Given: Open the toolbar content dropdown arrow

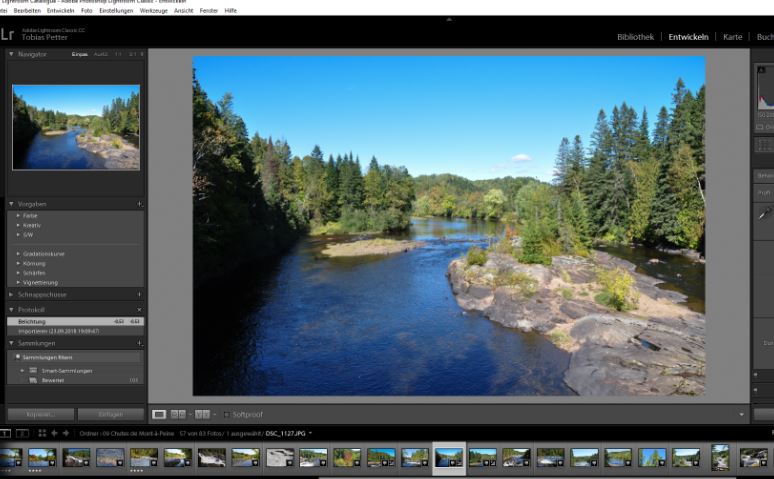Looking at the screenshot, I should [741, 414].
